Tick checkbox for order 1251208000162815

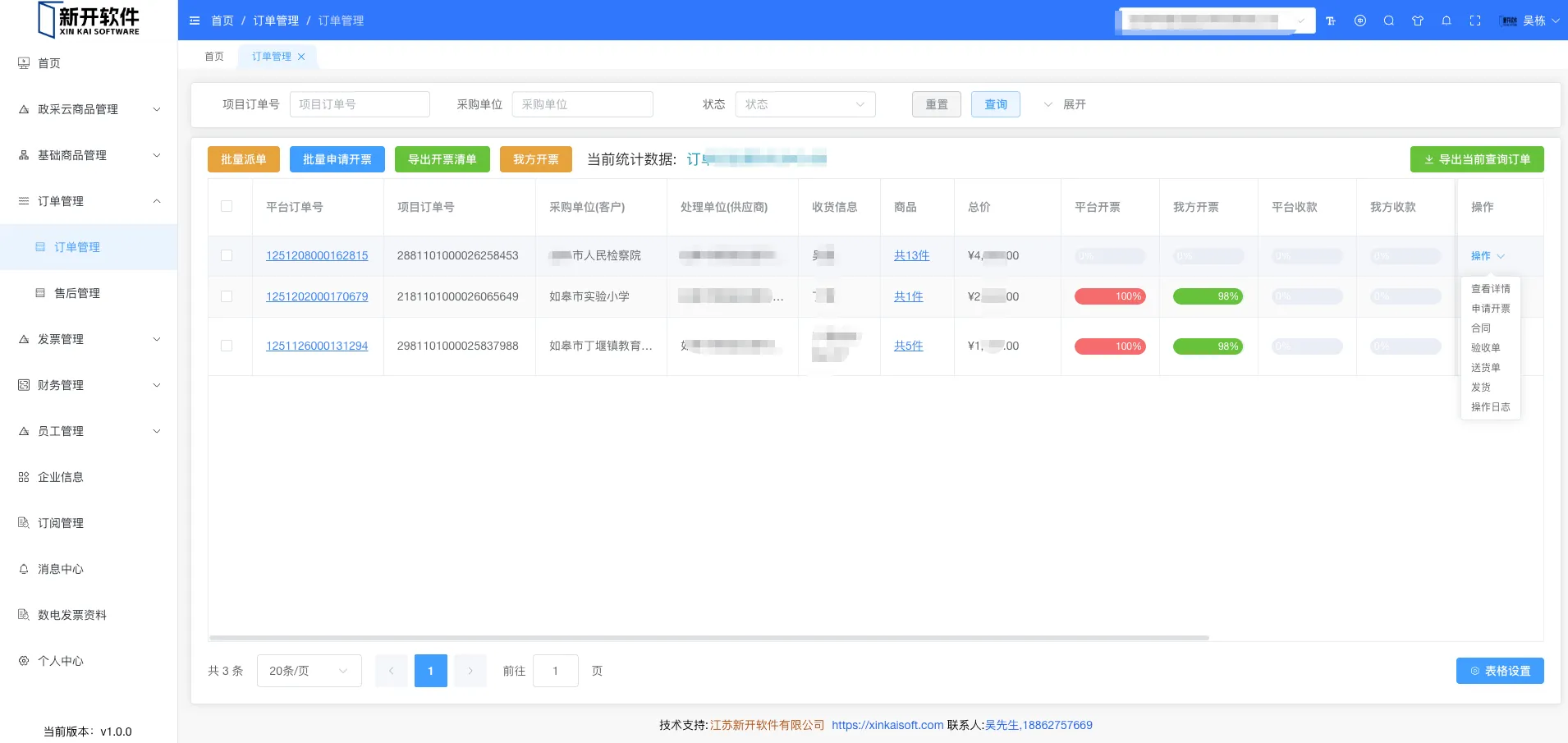coord(227,255)
